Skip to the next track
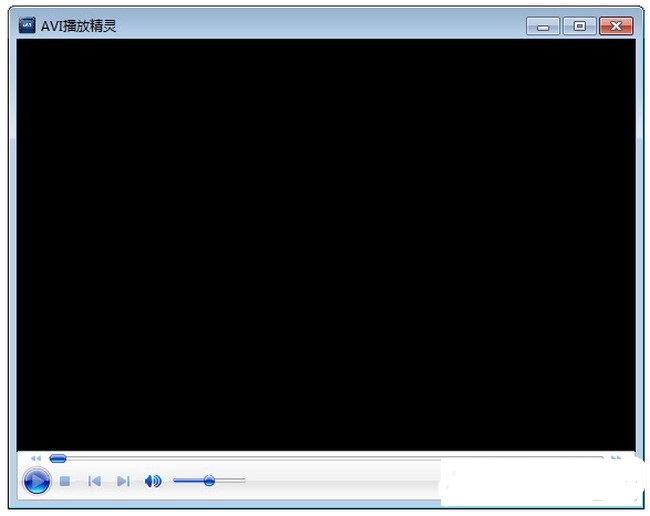The height and width of the screenshot is (516, 650). tap(123, 482)
